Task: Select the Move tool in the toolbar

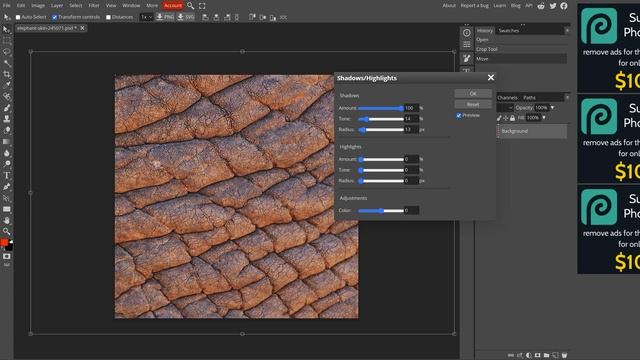Action: tap(7, 29)
